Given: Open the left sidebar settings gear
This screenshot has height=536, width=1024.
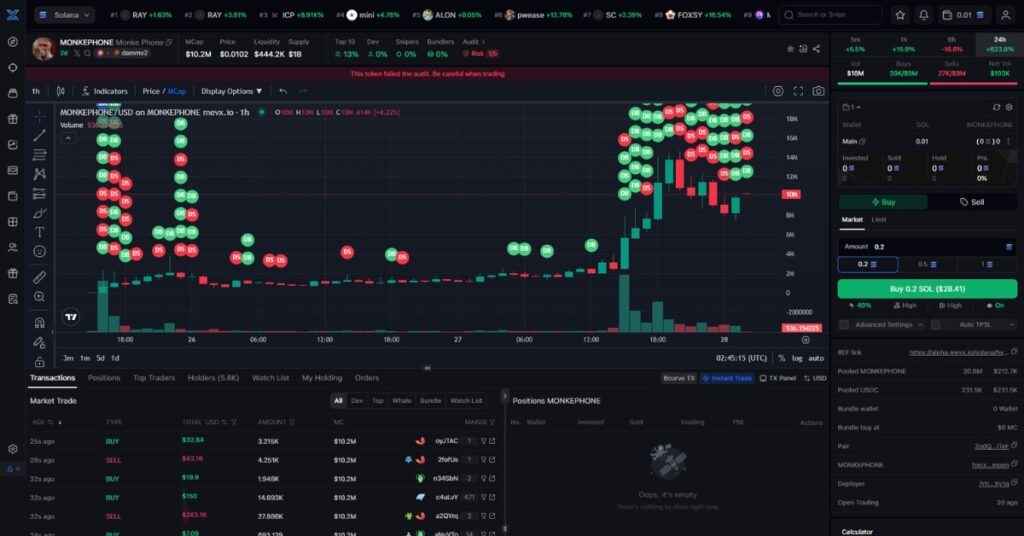Looking at the screenshot, I should [12, 449].
